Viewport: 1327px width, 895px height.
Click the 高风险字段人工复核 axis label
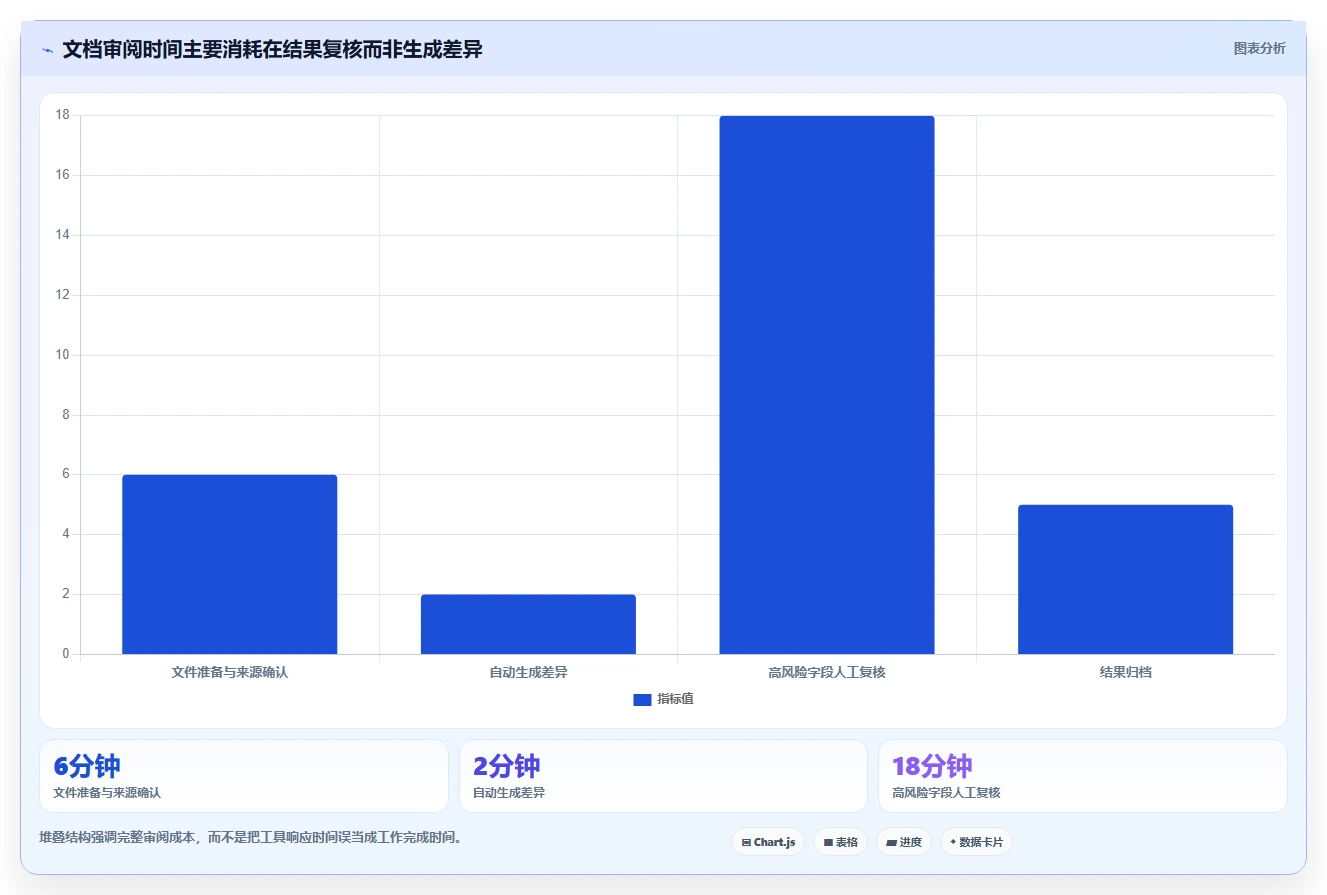(x=827, y=672)
